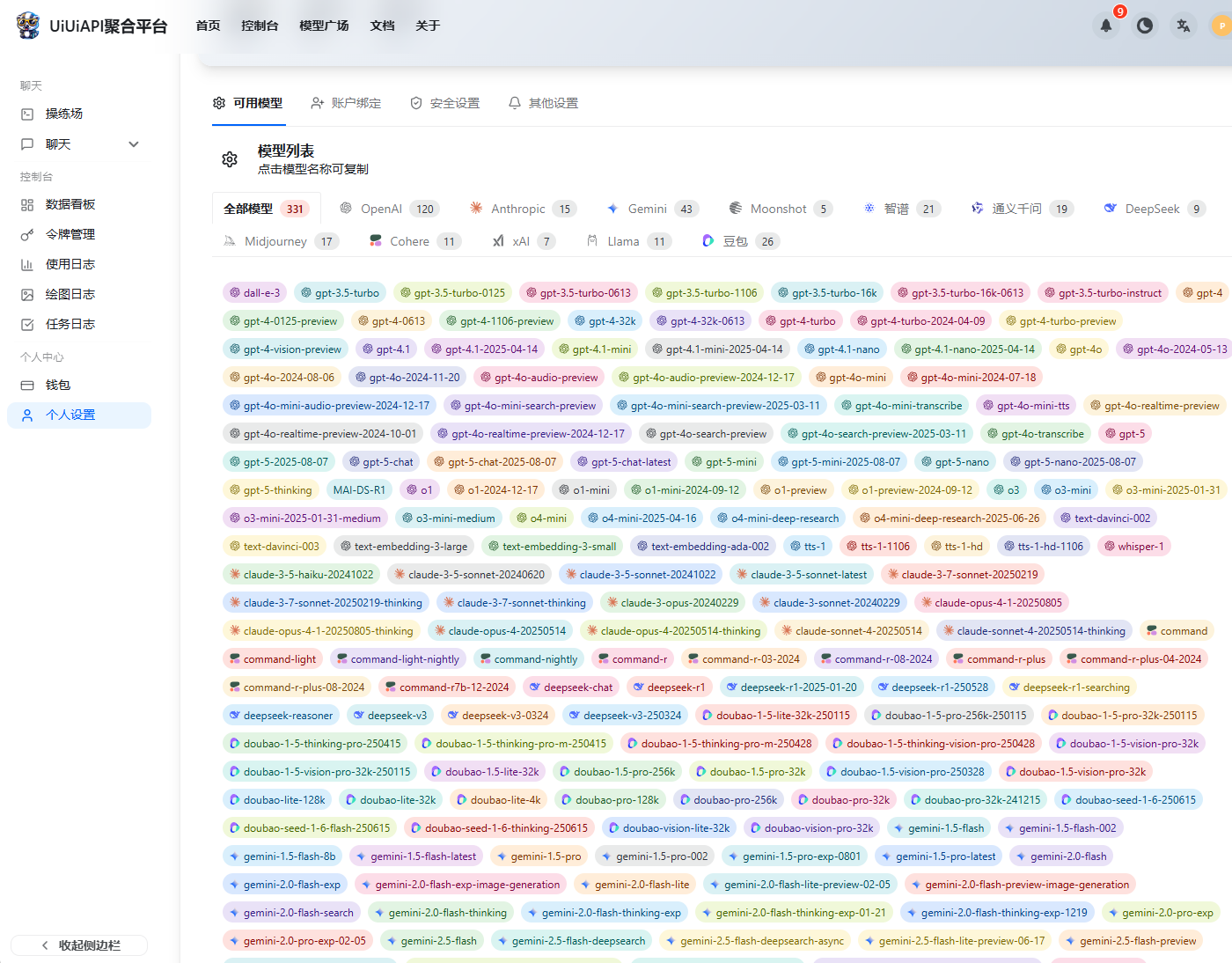Copy model name gpt-4.1-mini
The width and height of the screenshot is (1232, 963).
coord(594,349)
